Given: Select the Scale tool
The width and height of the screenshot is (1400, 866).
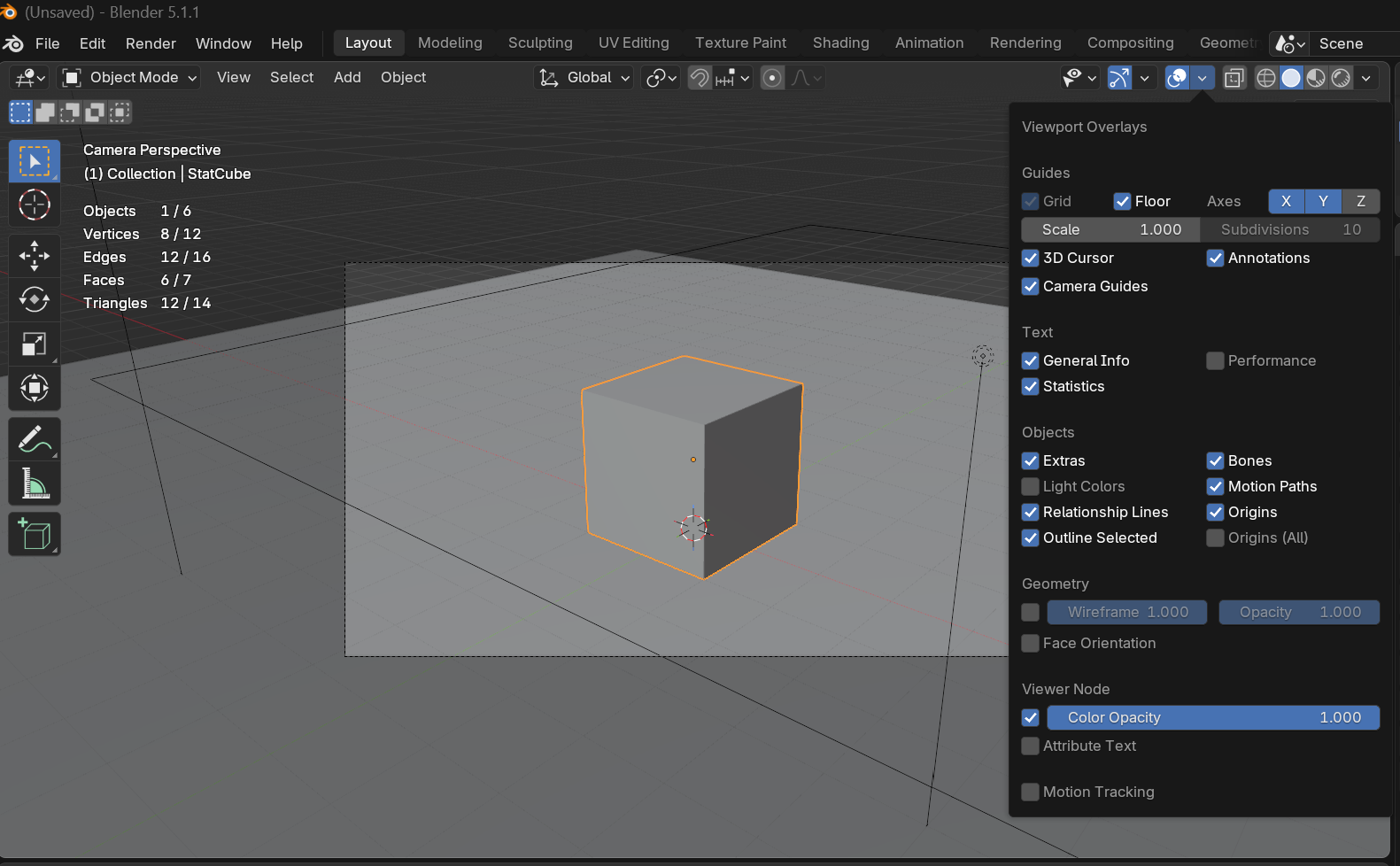Looking at the screenshot, I should (35, 344).
